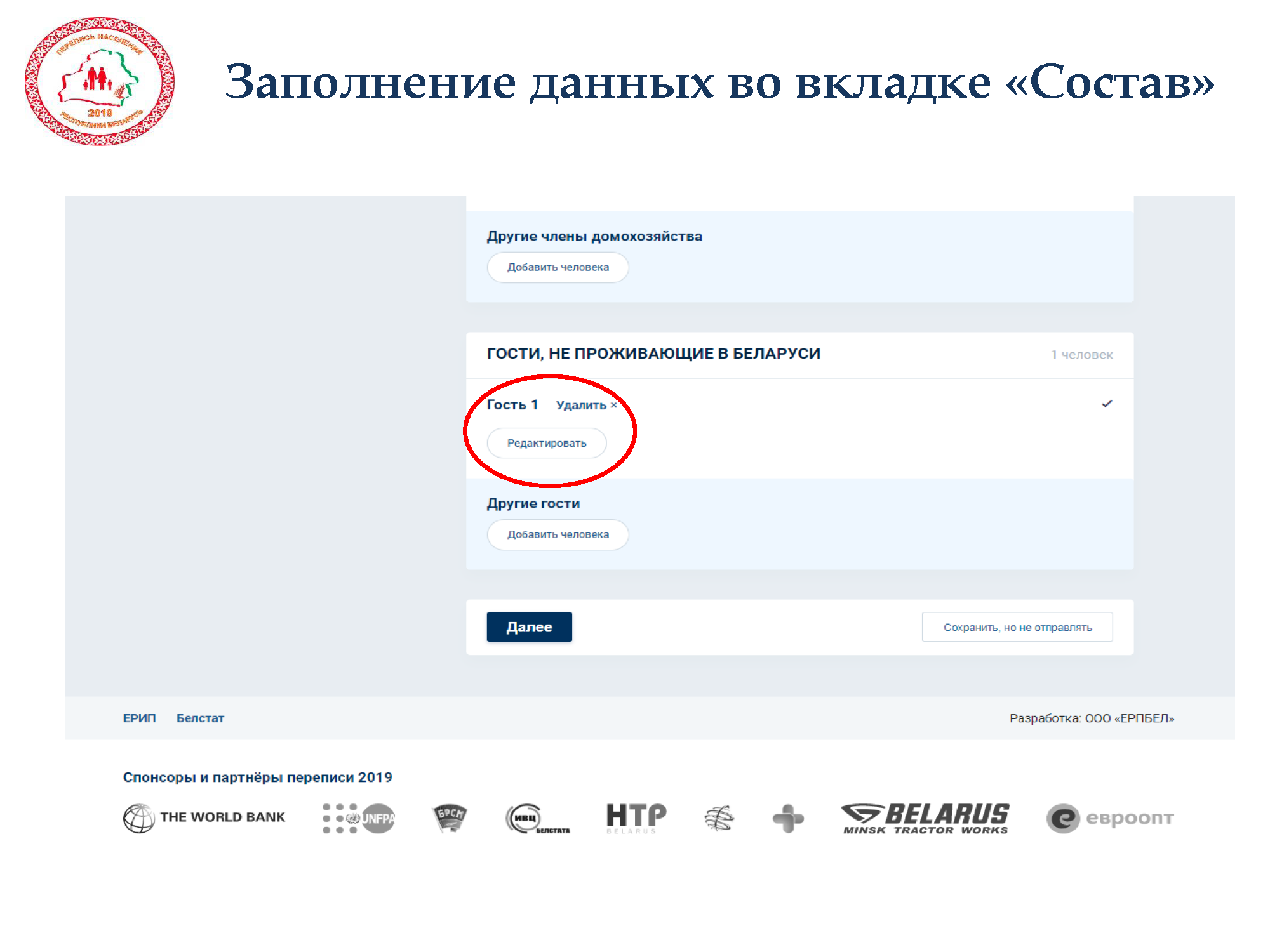The height and width of the screenshot is (952, 1270).
Task: Click Сохранить, но не отправлять button
Action: (1017, 627)
